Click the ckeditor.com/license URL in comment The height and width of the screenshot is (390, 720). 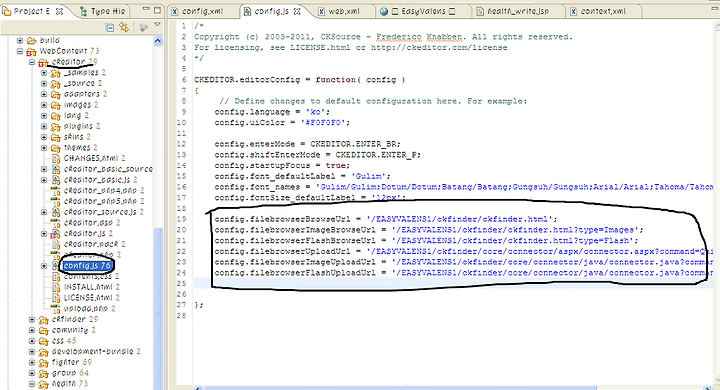(439, 47)
